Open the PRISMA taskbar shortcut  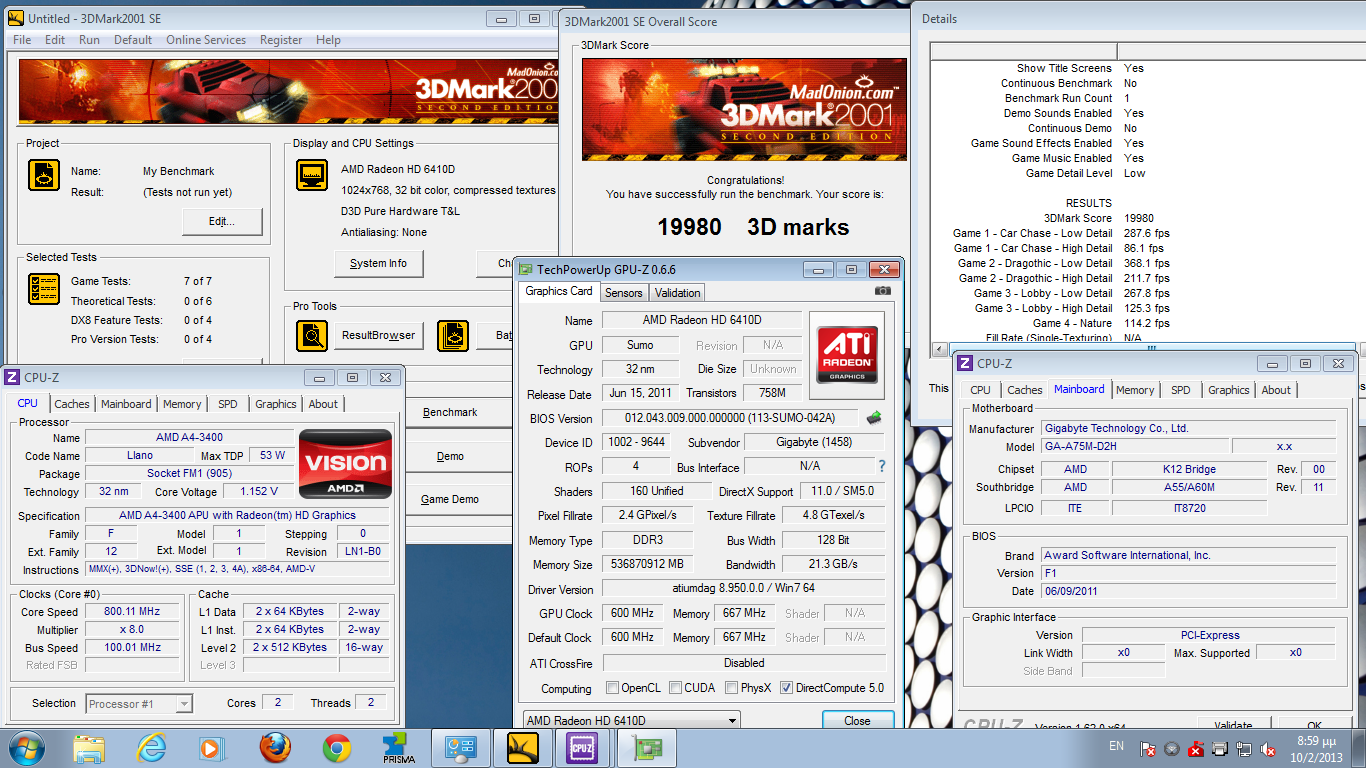(x=399, y=748)
